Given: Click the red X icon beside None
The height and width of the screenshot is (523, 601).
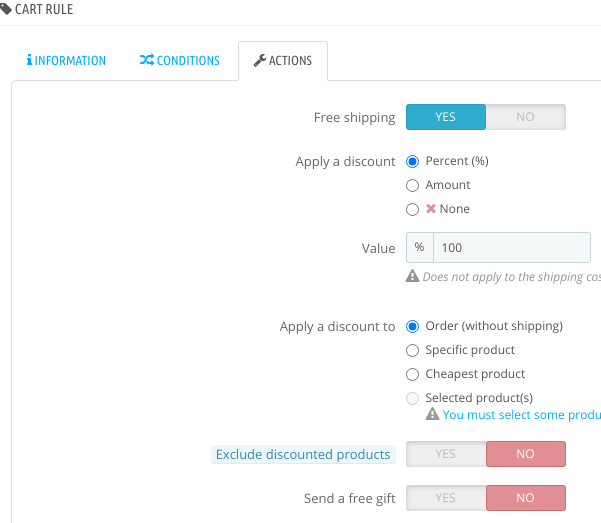Looking at the screenshot, I should tap(431, 209).
